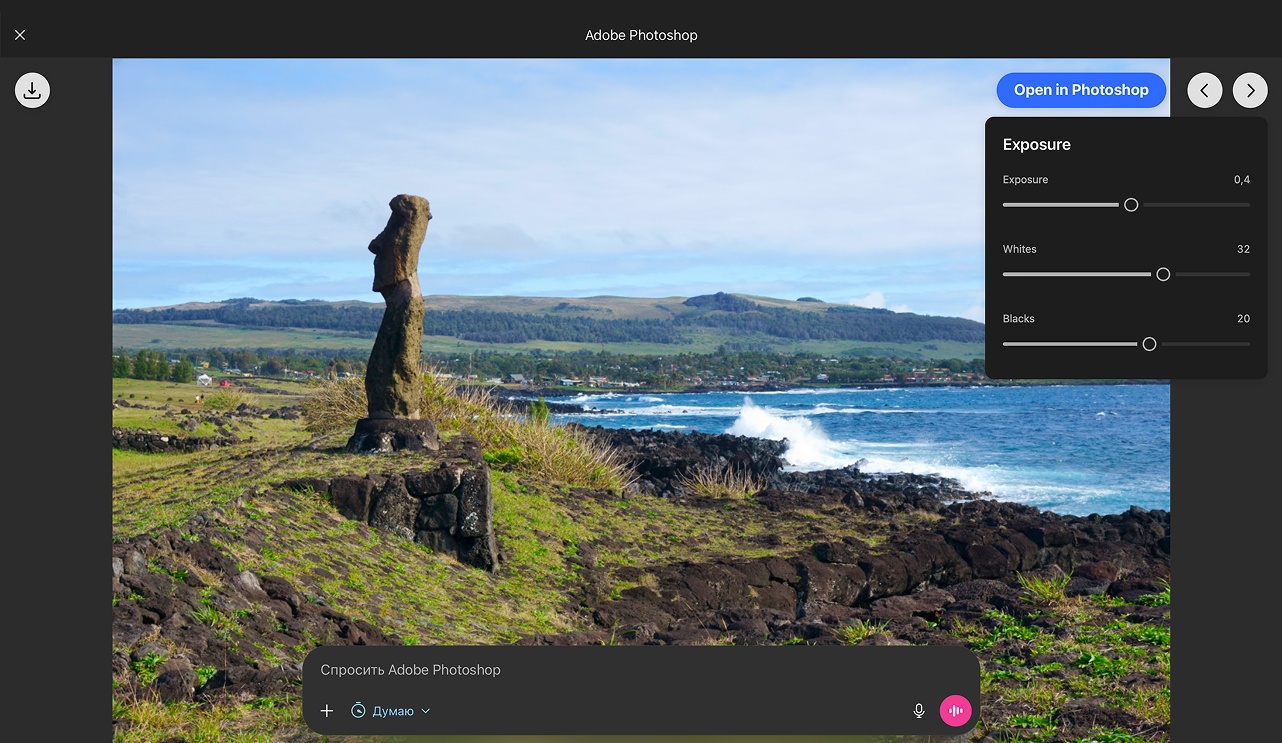The image size is (1282, 743).
Task: Click the Adobe Photoshop title text
Action: tap(641, 35)
